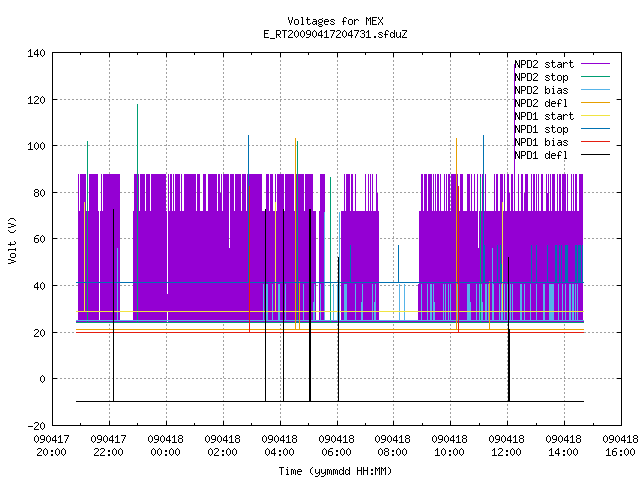Click the y-axis label 'Volt (V)'
This screenshot has height=480, width=640.
[13, 240]
